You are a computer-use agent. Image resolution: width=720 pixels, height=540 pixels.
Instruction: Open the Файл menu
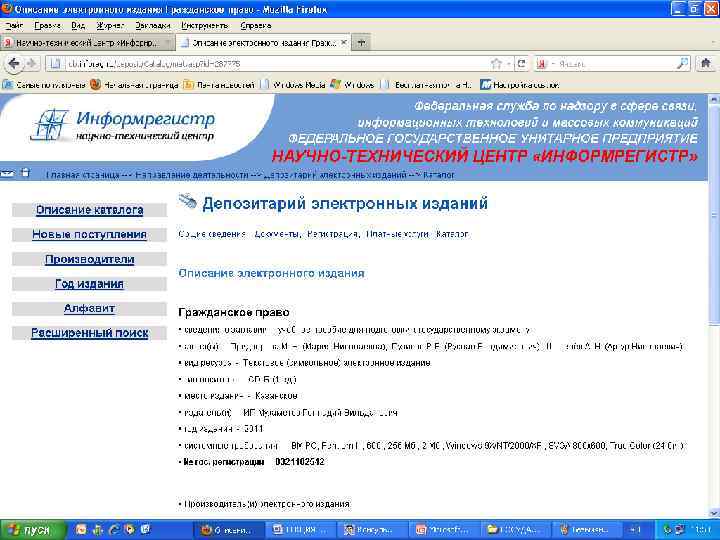point(14,26)
